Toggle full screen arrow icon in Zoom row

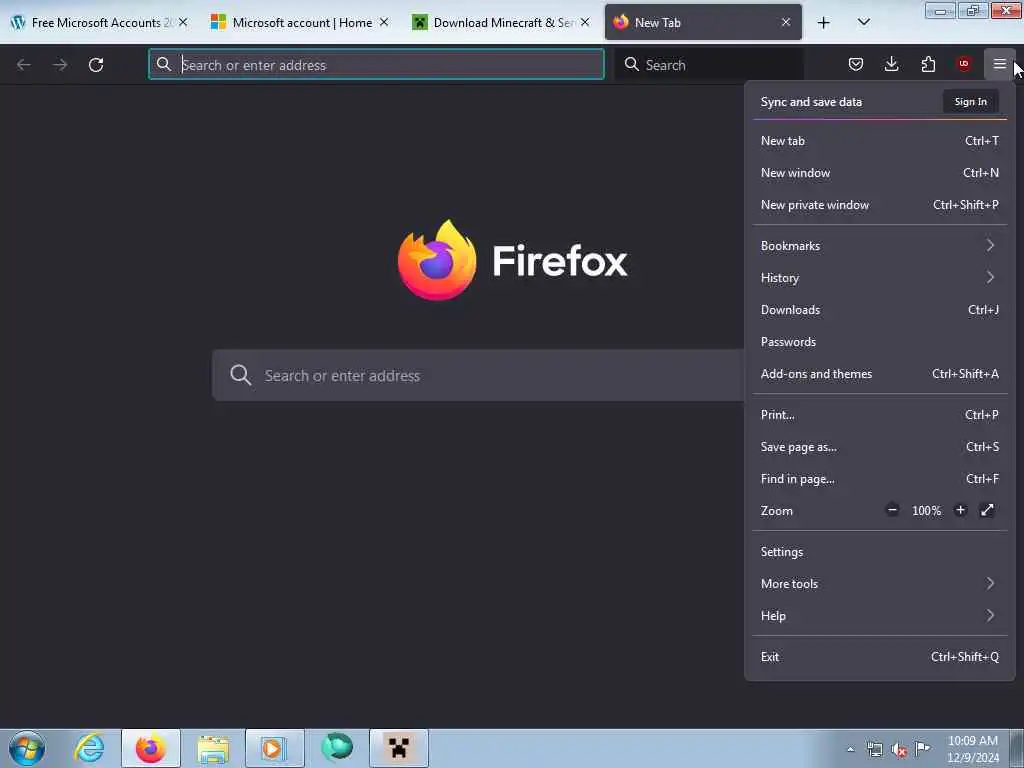(x=987, y=510)
